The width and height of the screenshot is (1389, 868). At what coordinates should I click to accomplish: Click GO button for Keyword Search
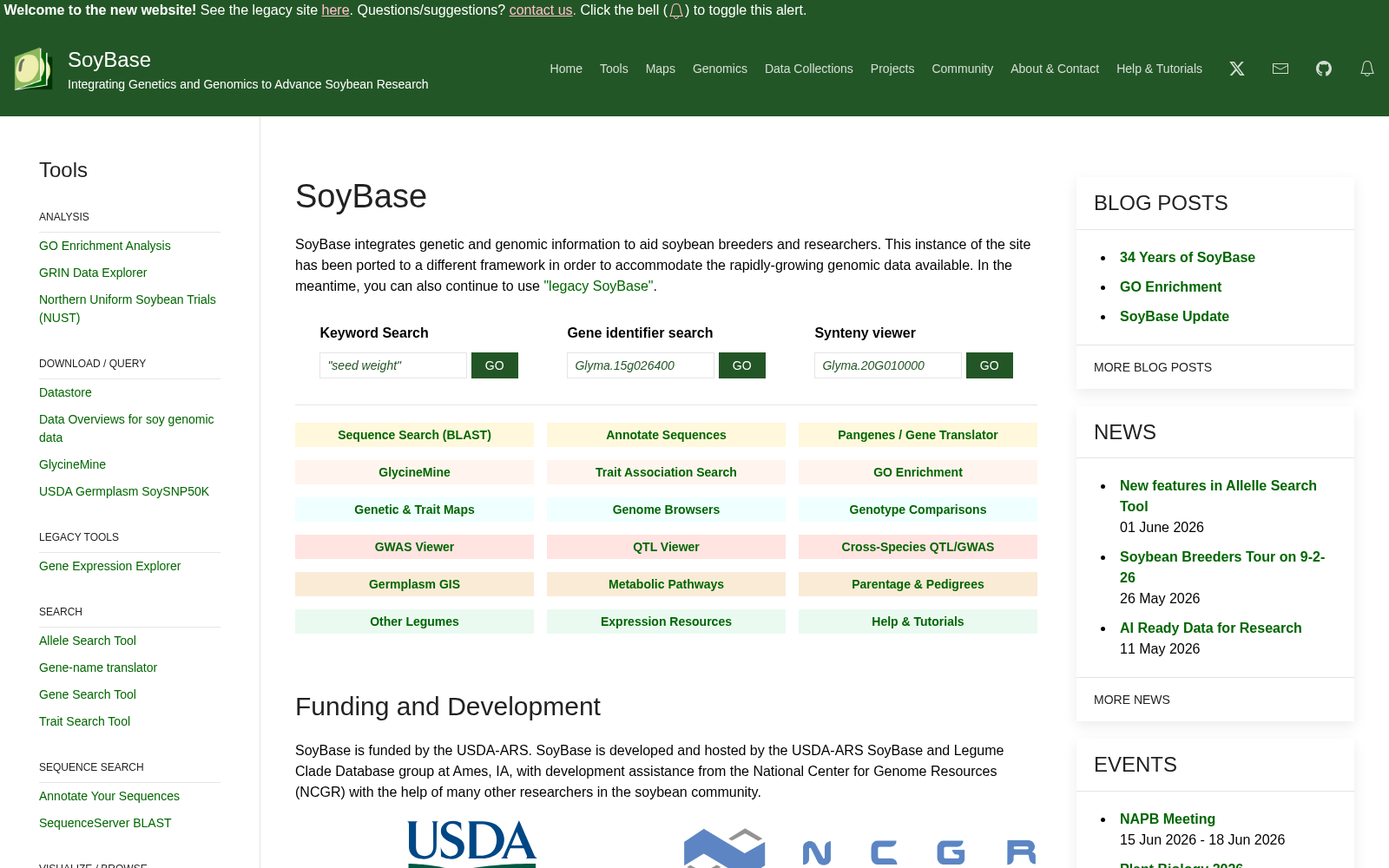[x=495, y=365]
